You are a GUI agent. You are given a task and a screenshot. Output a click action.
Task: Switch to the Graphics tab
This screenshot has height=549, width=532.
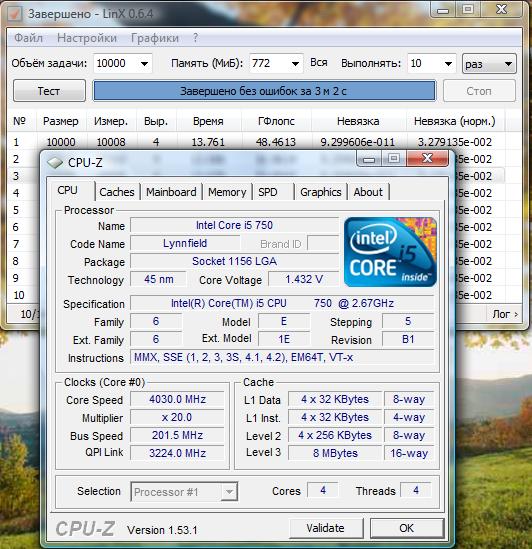tap(321, 192)
